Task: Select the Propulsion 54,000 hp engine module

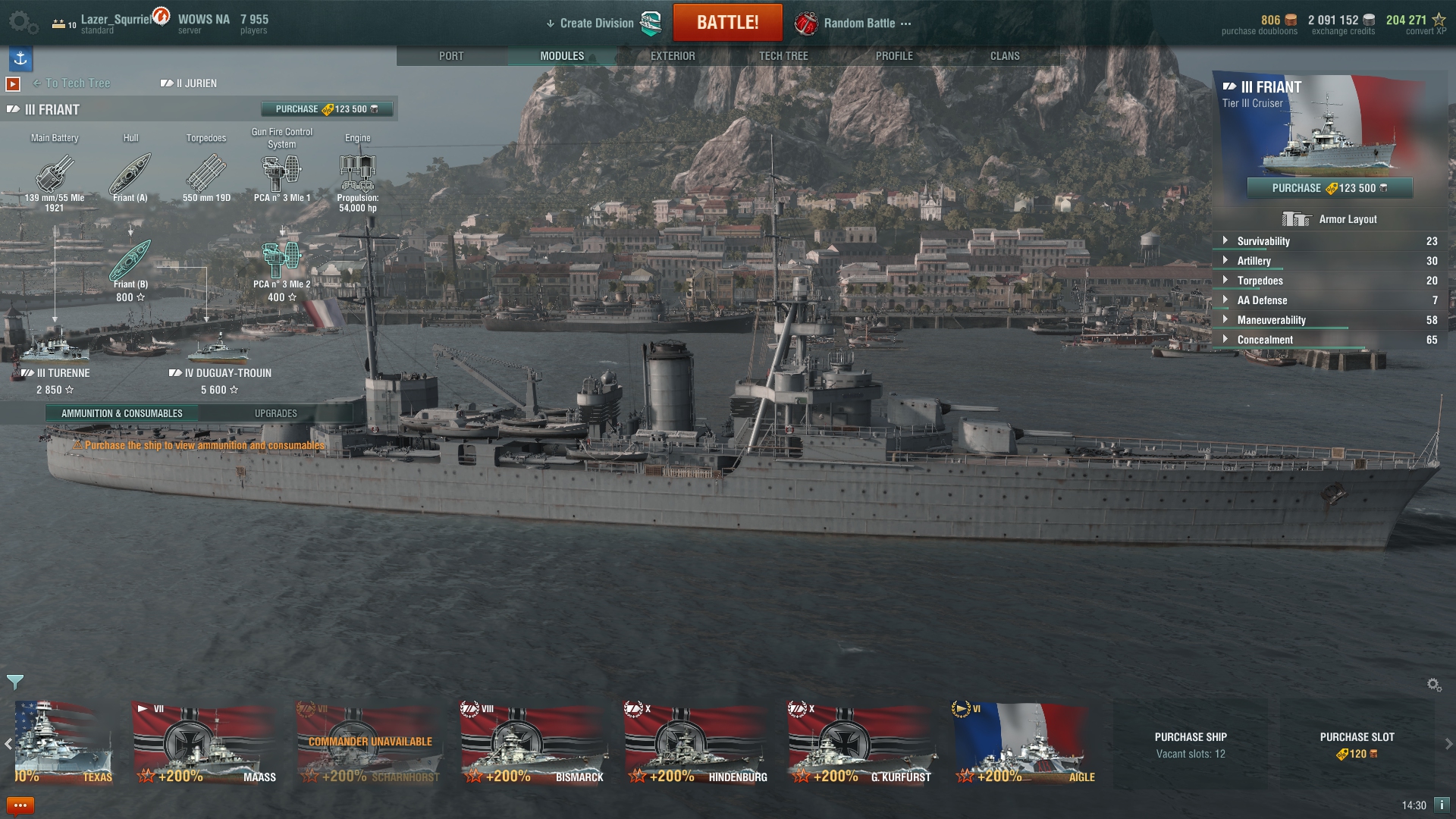Action: 358,182
